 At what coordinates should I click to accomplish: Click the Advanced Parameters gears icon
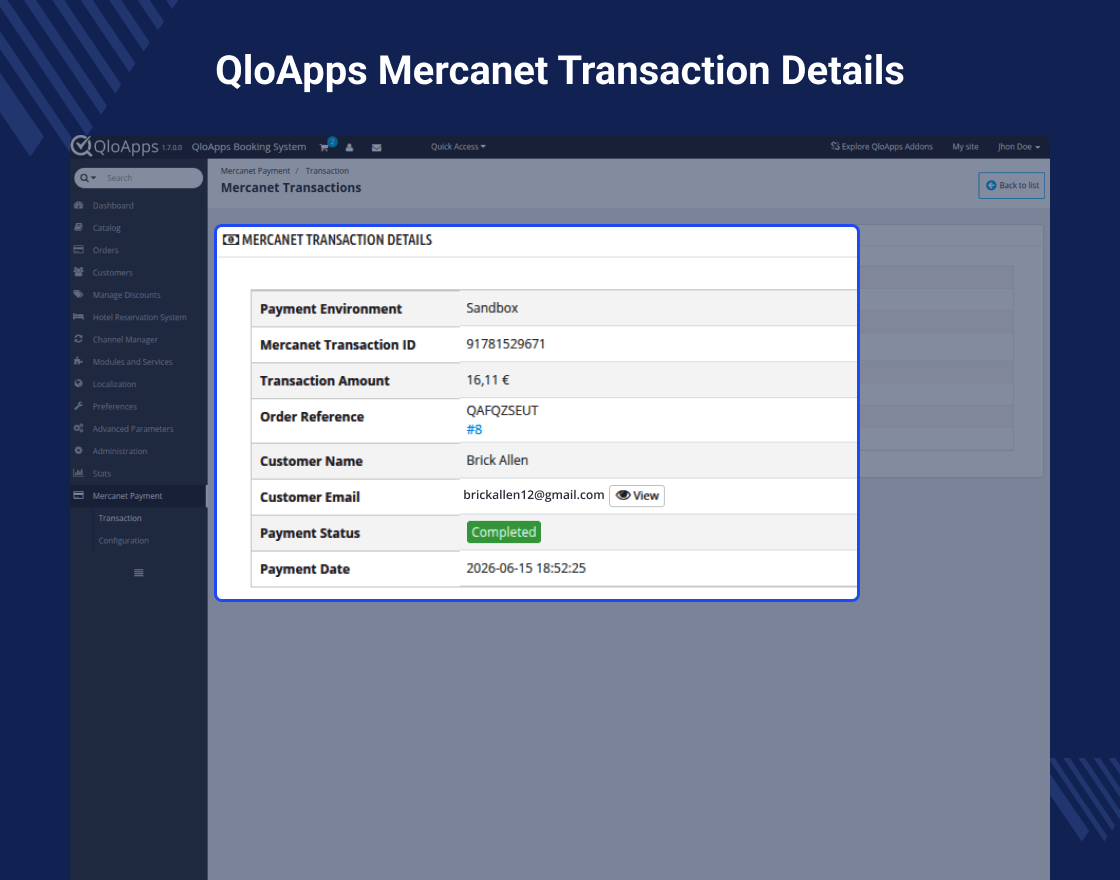click(x=79, y=428)
